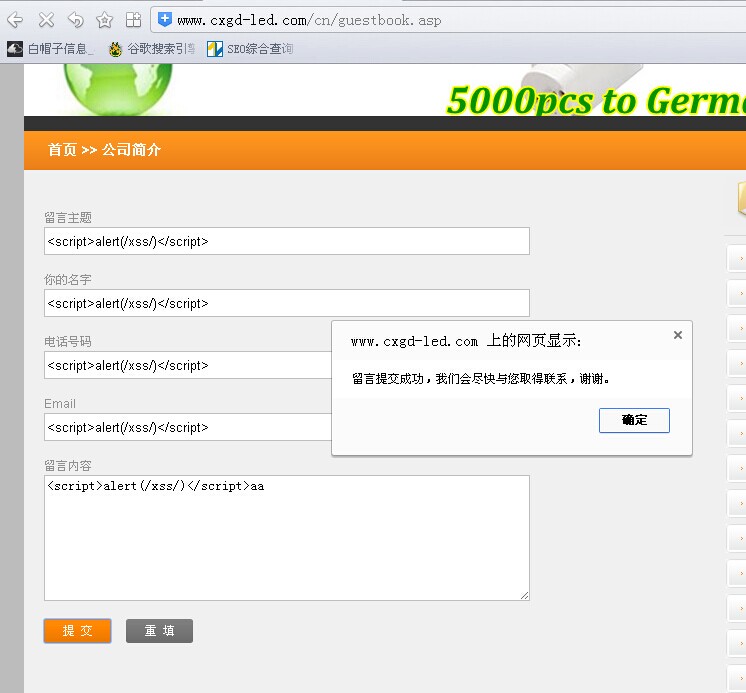Click inside the 留言内容 textarea

click(x=287, y=538)
